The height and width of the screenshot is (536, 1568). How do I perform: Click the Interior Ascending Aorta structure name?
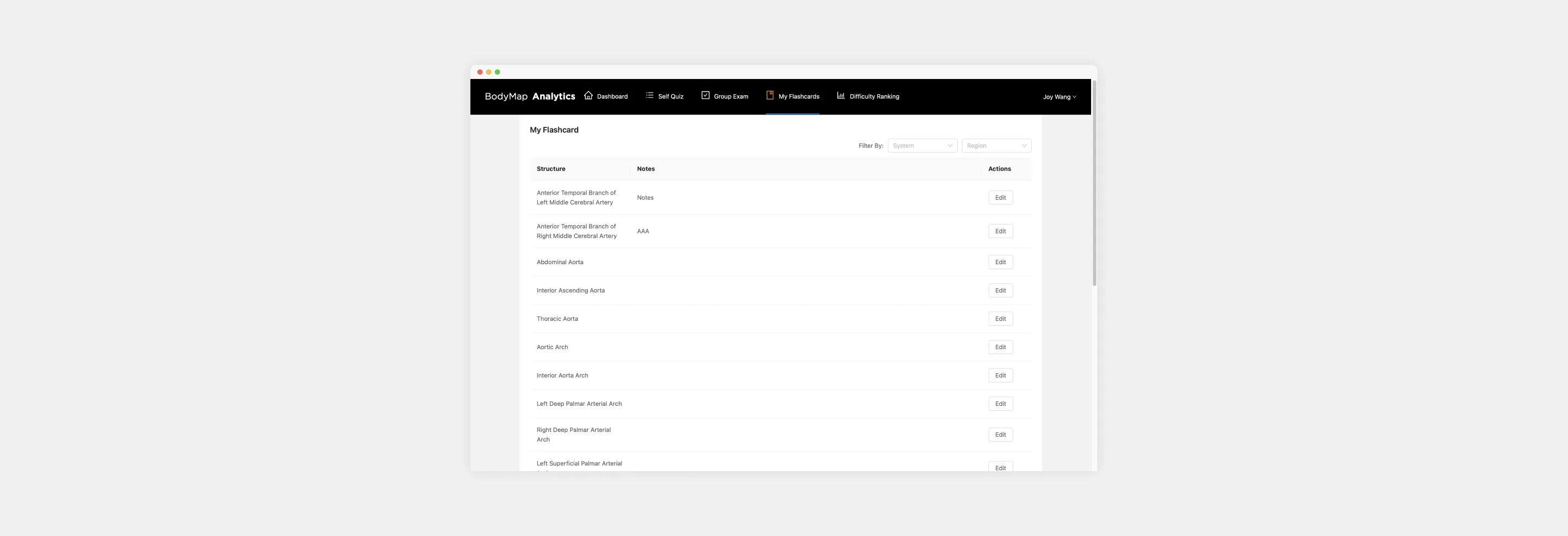[571, 290]
